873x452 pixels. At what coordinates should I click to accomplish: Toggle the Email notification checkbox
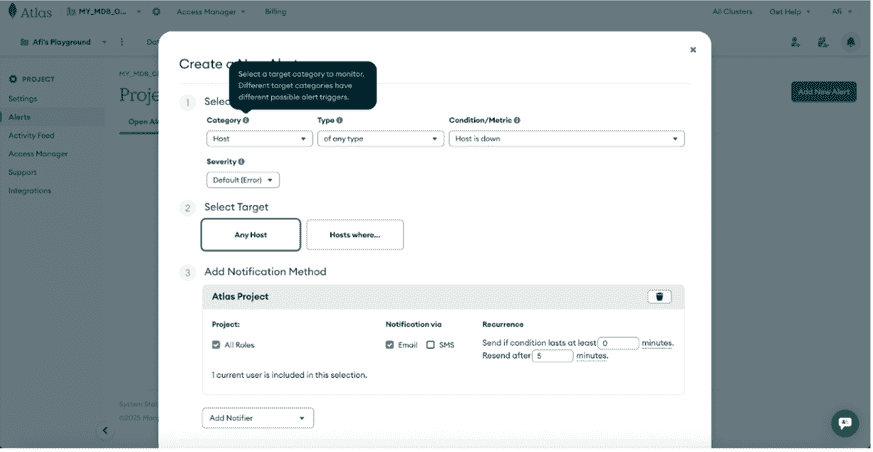pyautogui.click(x=390, y=345)
